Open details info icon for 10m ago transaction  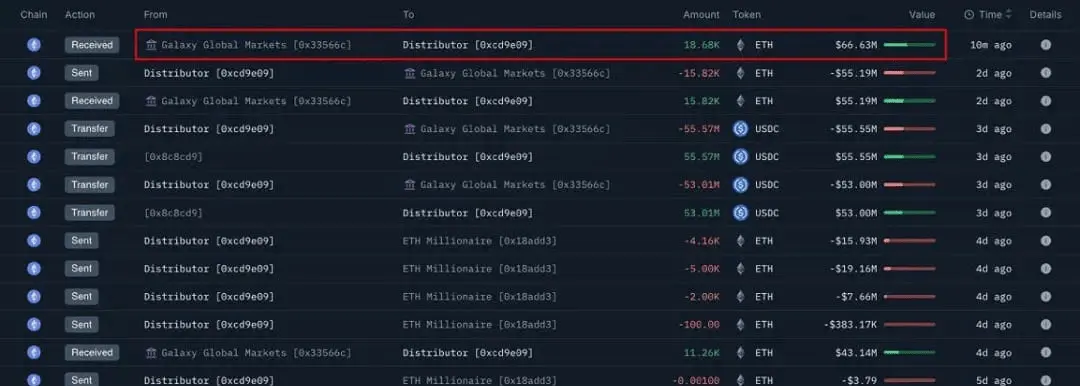click(1045, 45)
